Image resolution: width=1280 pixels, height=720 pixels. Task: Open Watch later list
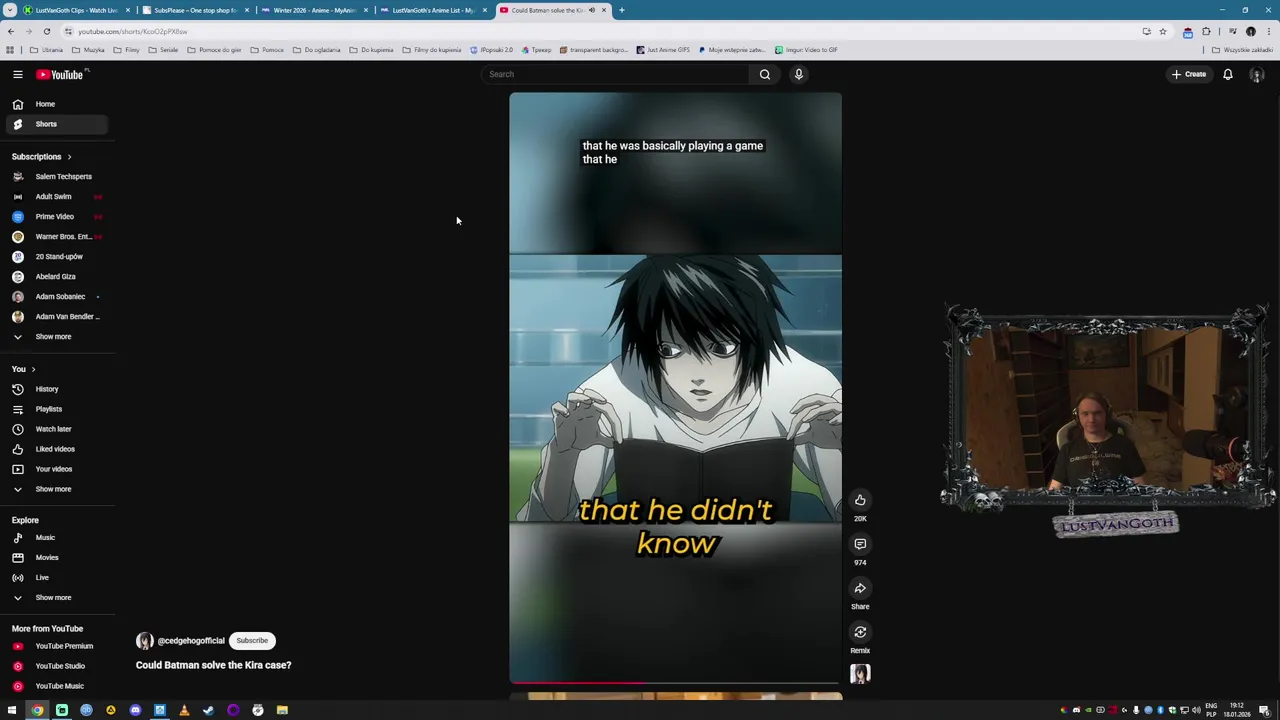(x=56, y=429)
